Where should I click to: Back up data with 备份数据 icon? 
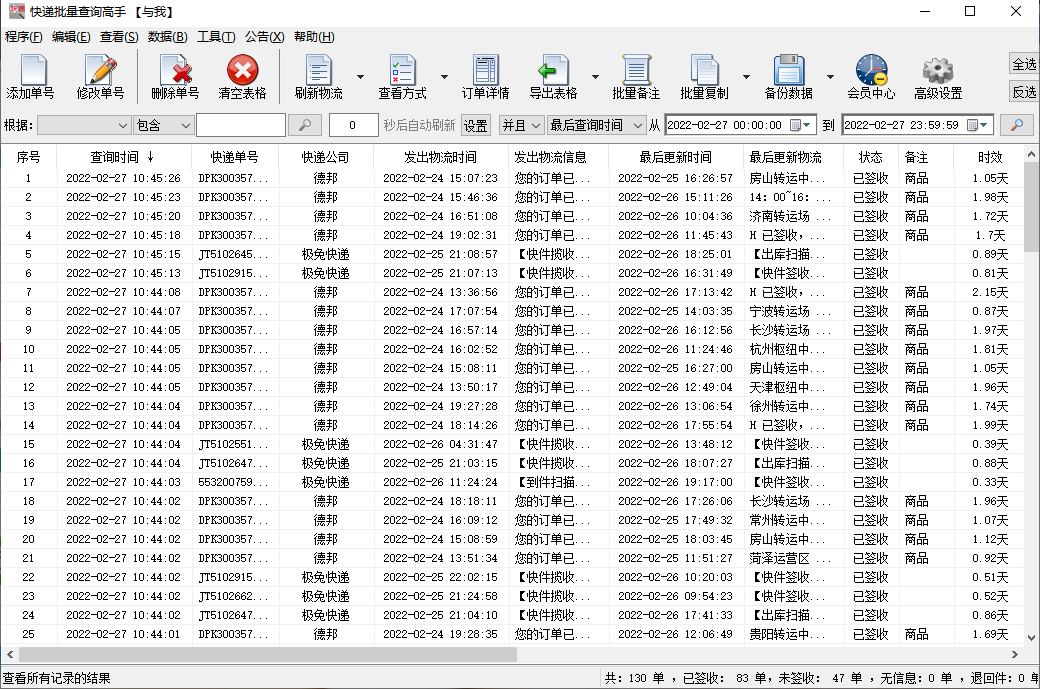tap(789, 76)
